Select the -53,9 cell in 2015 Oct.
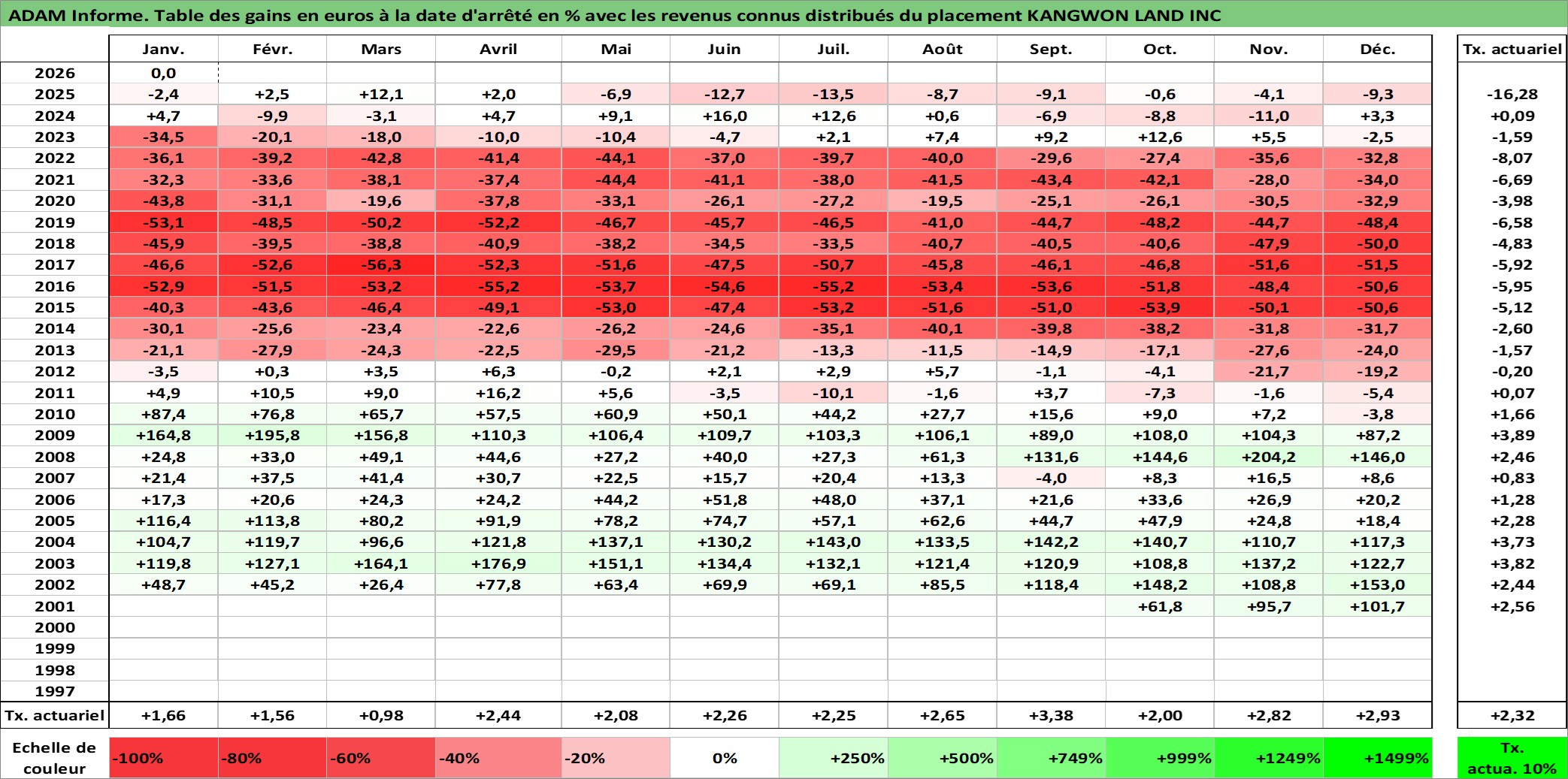 click(1160, 307)
